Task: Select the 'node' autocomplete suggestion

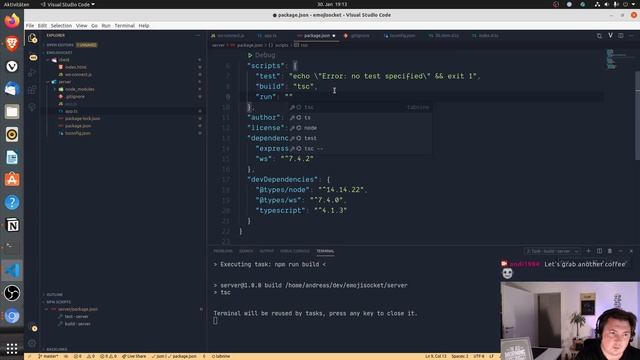Action: (x=359, y=128)
